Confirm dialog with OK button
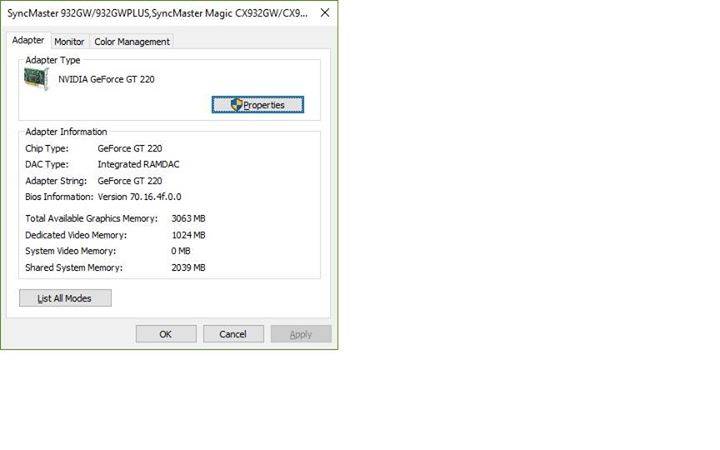The width and height of the screenshot is (720, 450). click(x=166, y=334)
